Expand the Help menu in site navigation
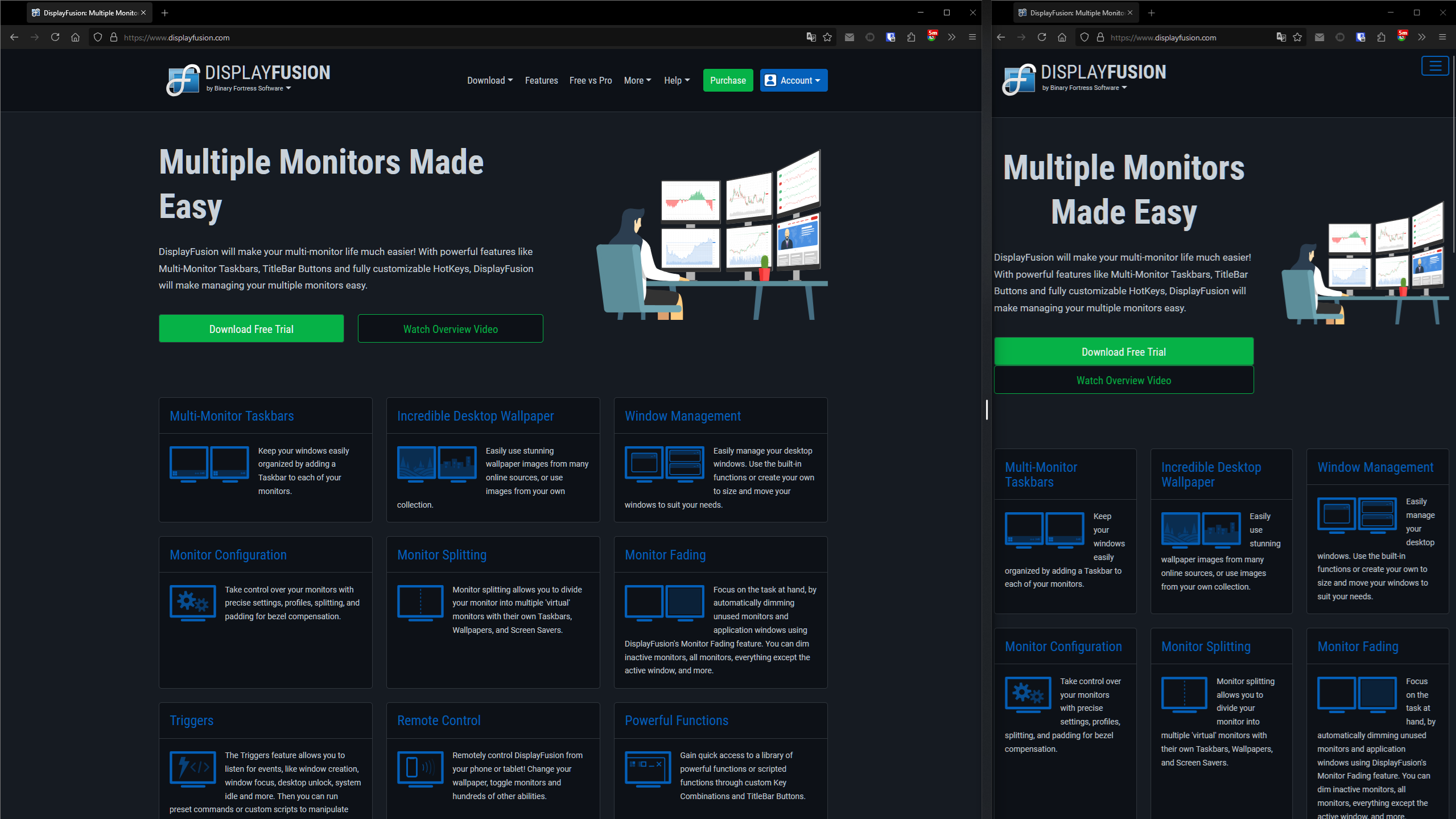 click(677, 80)
